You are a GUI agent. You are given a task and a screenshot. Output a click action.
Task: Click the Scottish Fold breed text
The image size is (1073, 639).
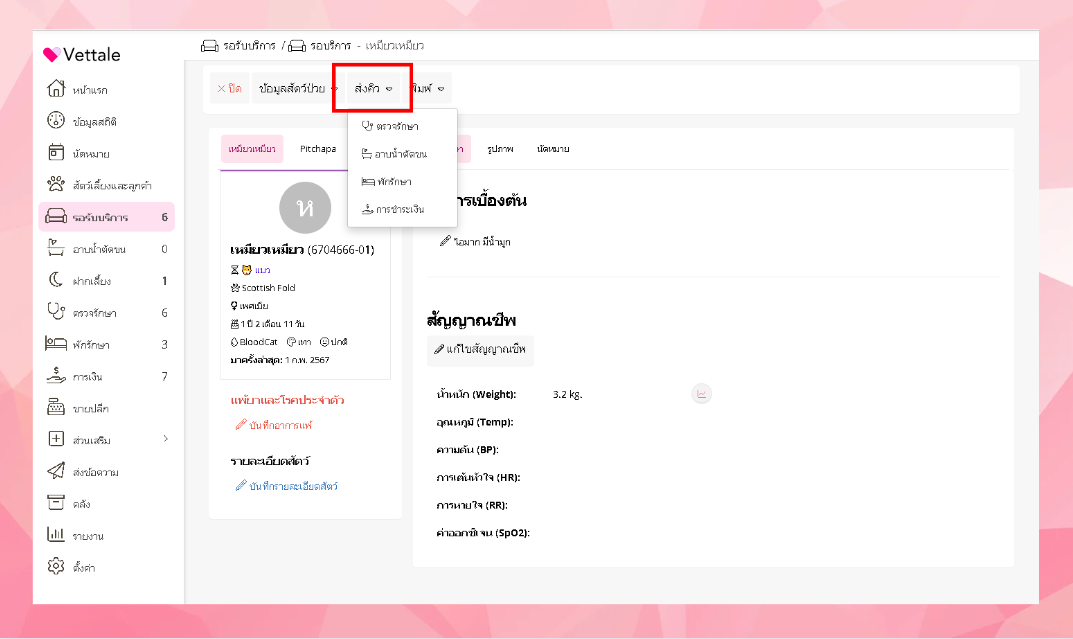point(268,288)
